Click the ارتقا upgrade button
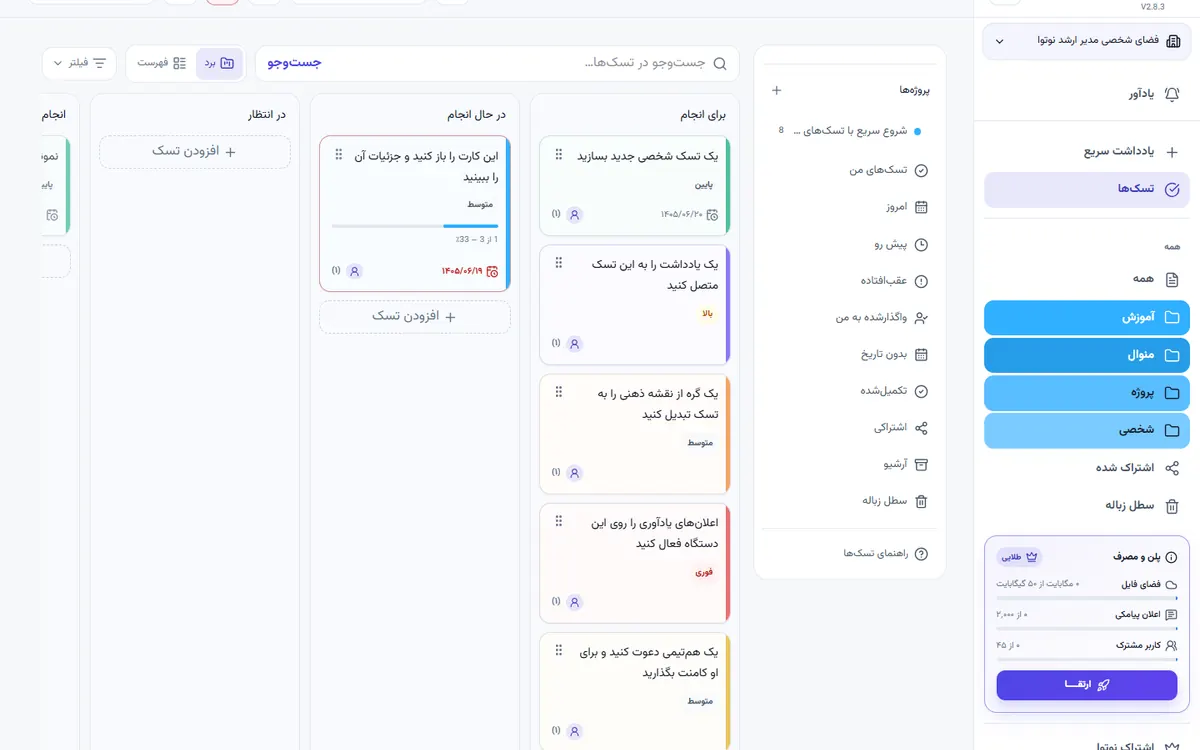 [1087, 685]
